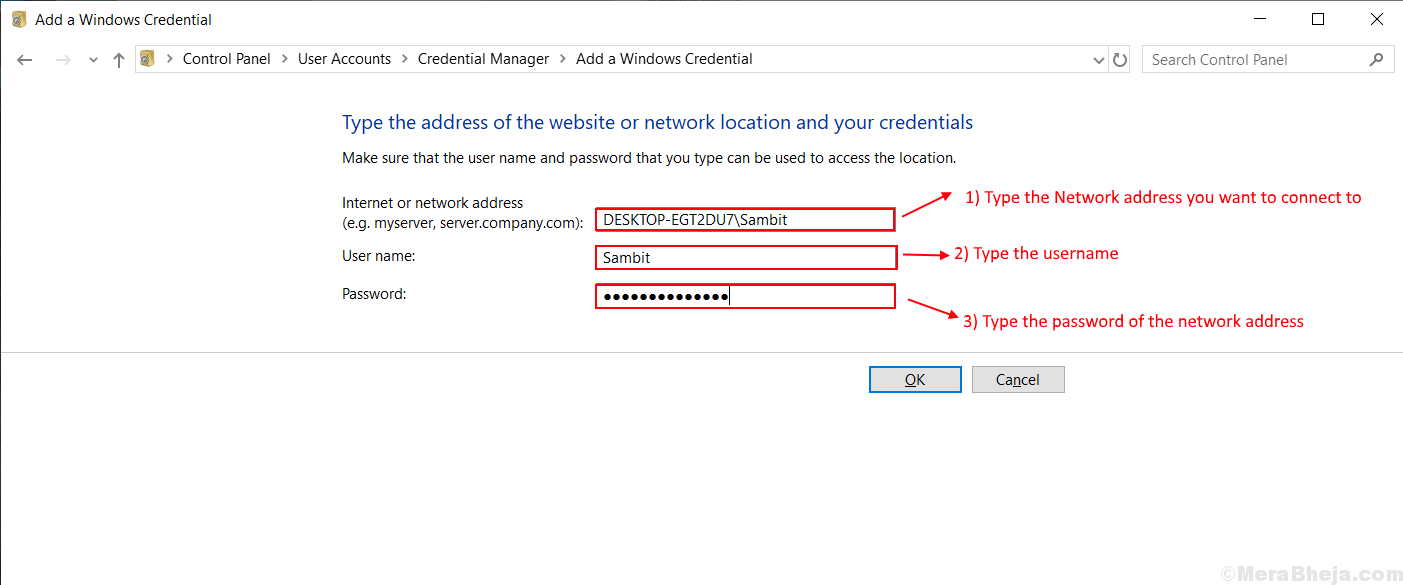Screen dimensions: 1403x585
Task: Click the Cancel button
Action: pyautogui.click(x=1018, y=379)
